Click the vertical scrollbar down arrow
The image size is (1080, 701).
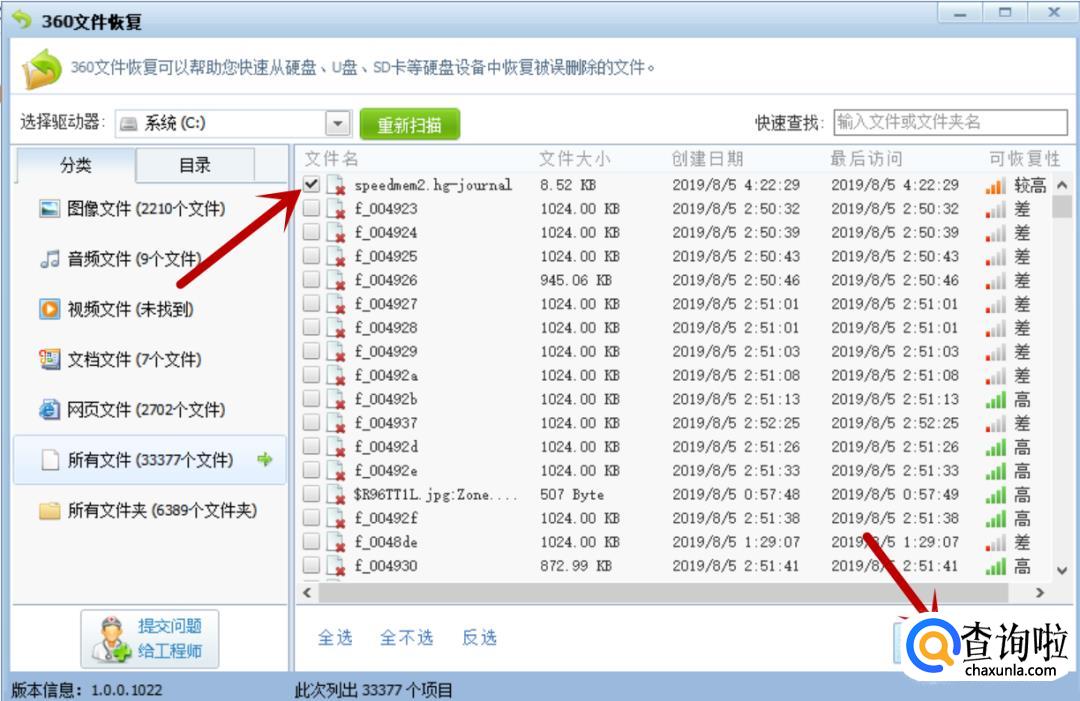[1062, 571]
